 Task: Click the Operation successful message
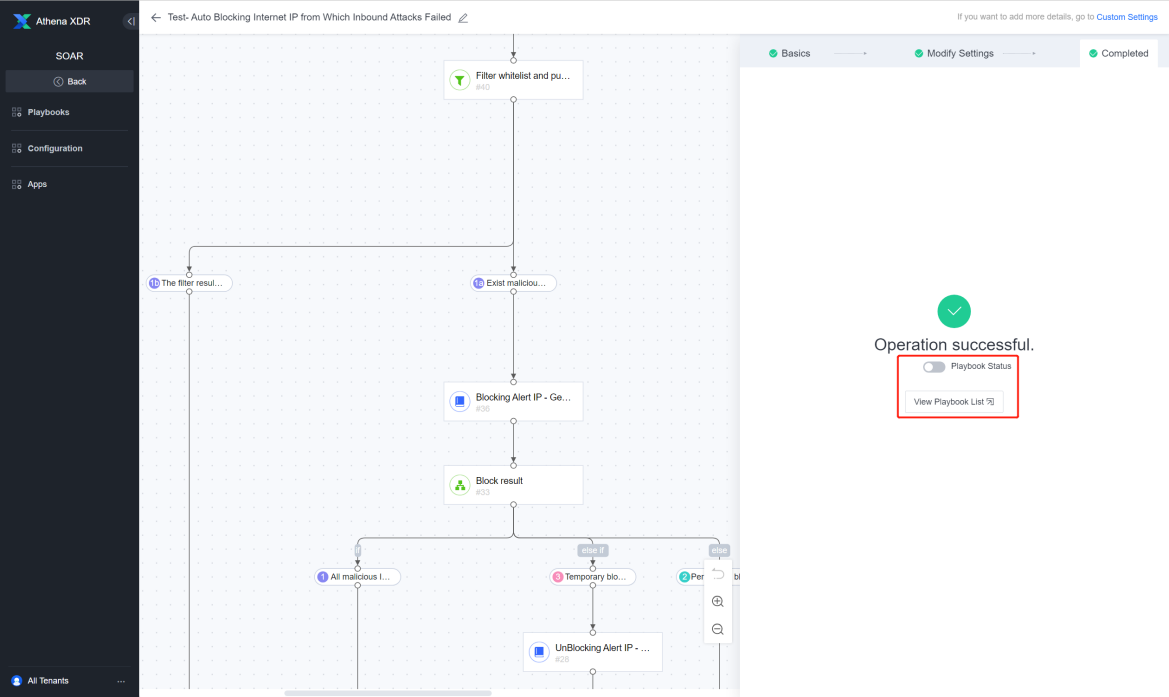[954, 344]
